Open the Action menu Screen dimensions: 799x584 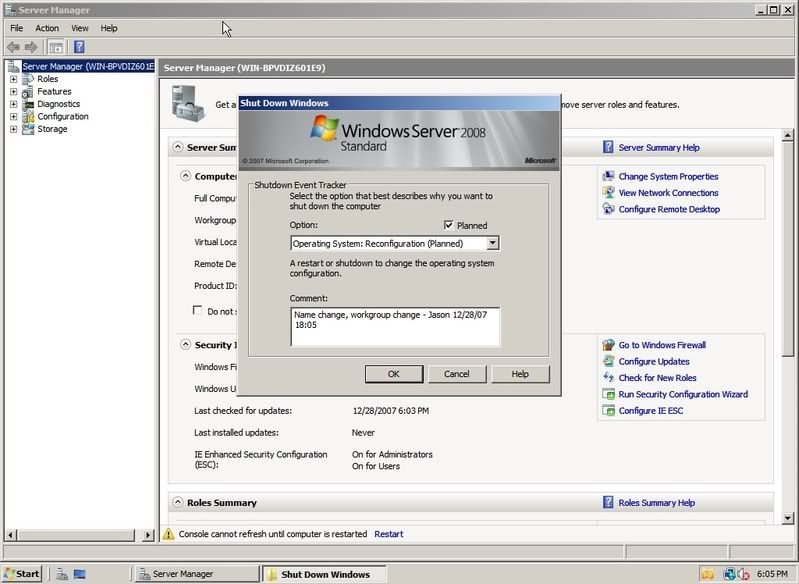(47, 28)
